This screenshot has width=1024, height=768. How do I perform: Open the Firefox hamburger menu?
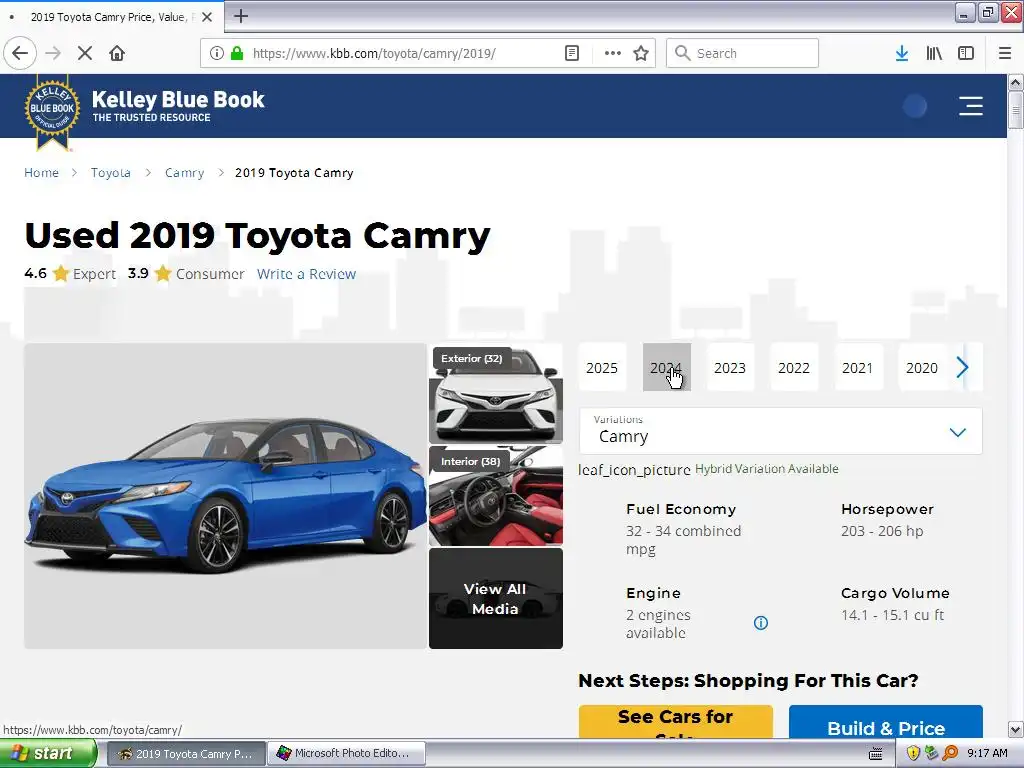[1005, 53]
